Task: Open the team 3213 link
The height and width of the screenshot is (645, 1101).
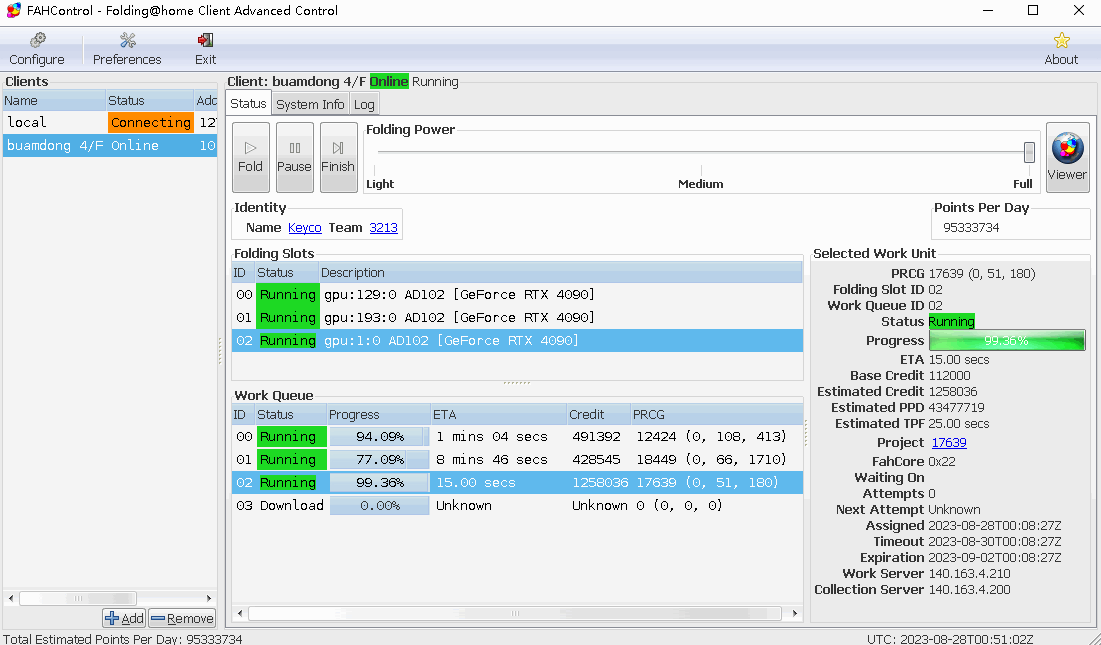Action: point(383,227)
